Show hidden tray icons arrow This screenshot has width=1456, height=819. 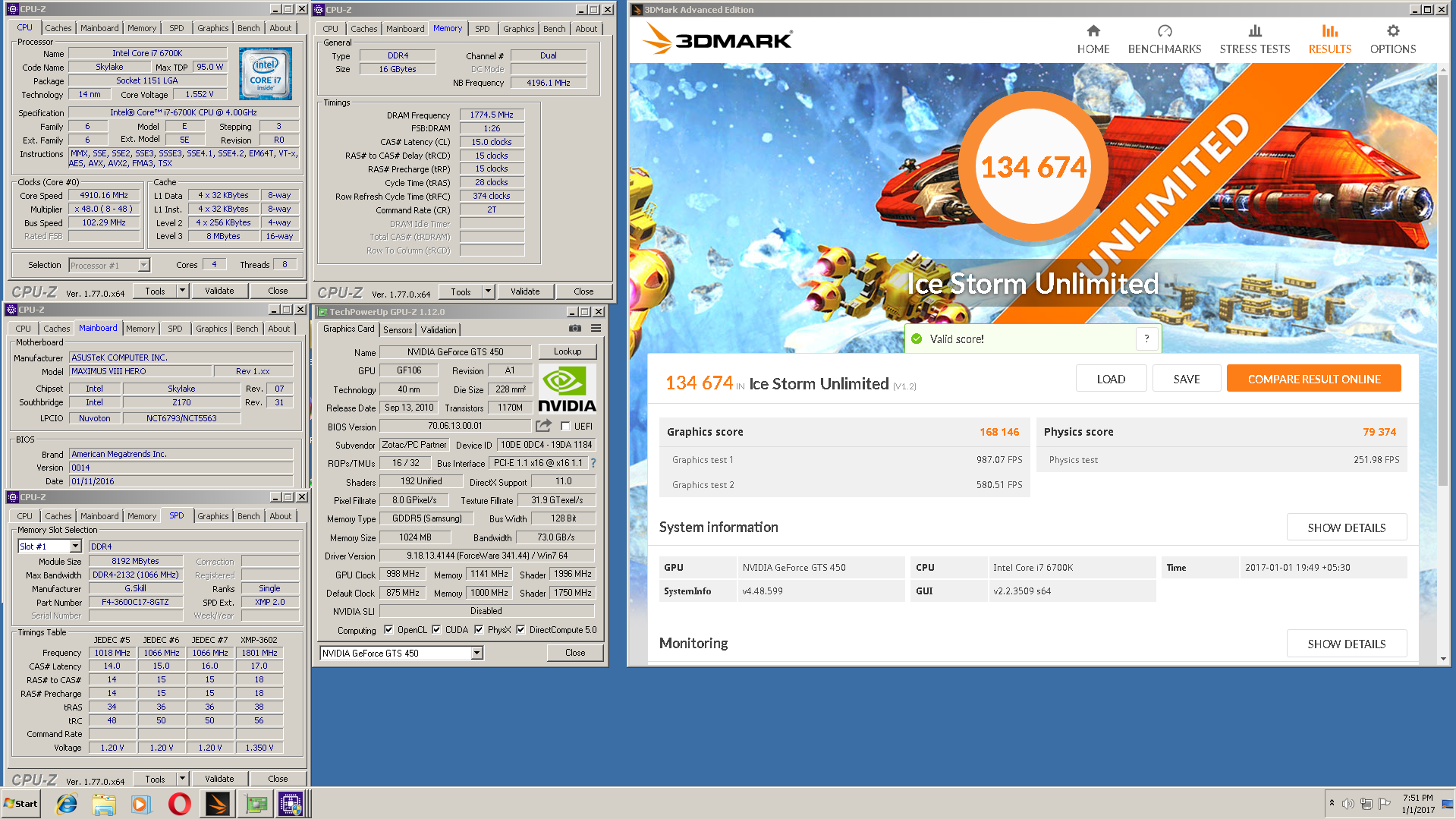pos(1332,803)
